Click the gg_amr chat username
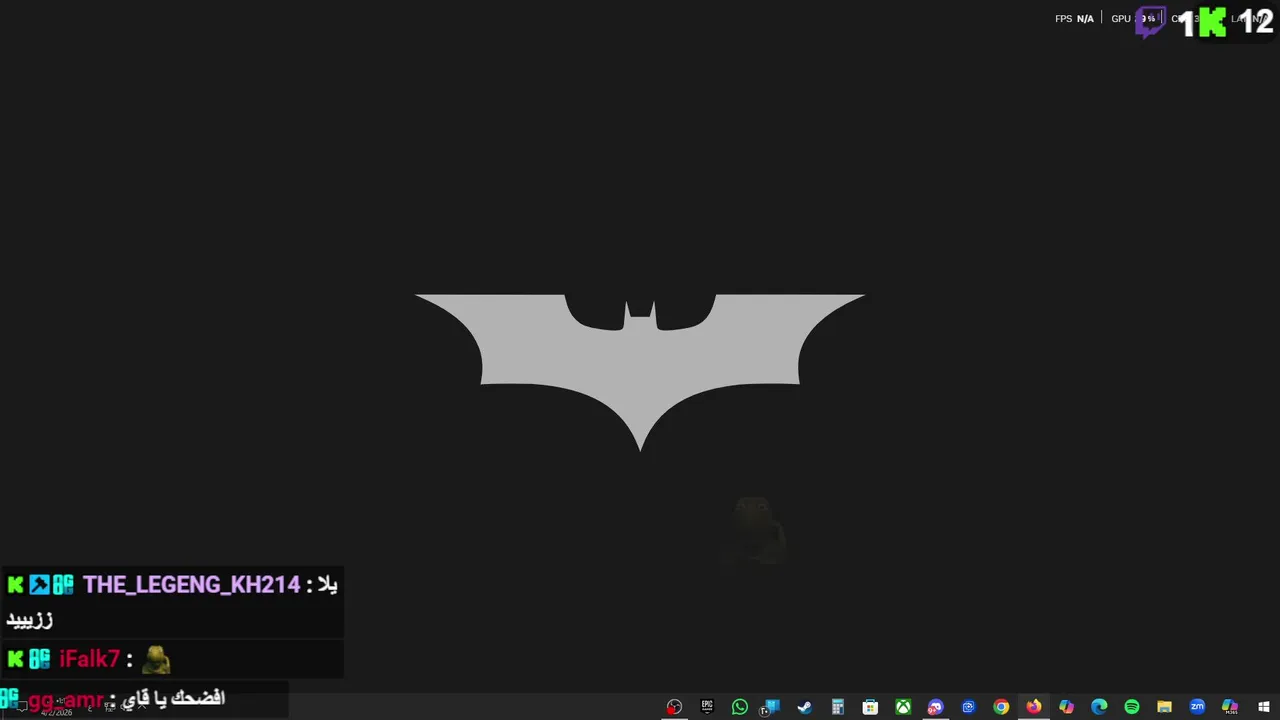 point(66,700)
